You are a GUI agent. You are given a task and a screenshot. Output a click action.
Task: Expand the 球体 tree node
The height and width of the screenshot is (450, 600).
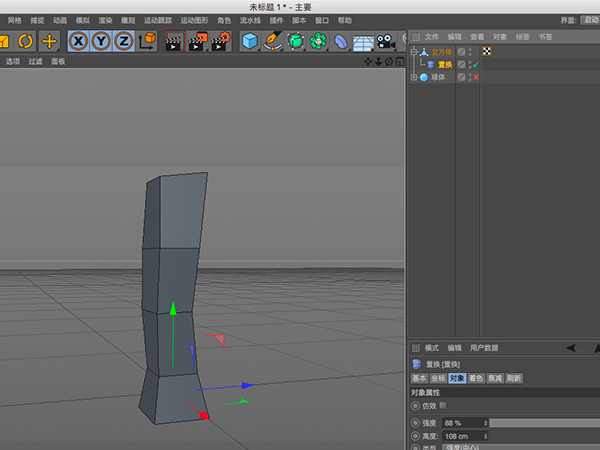click(x=414, y=77)
